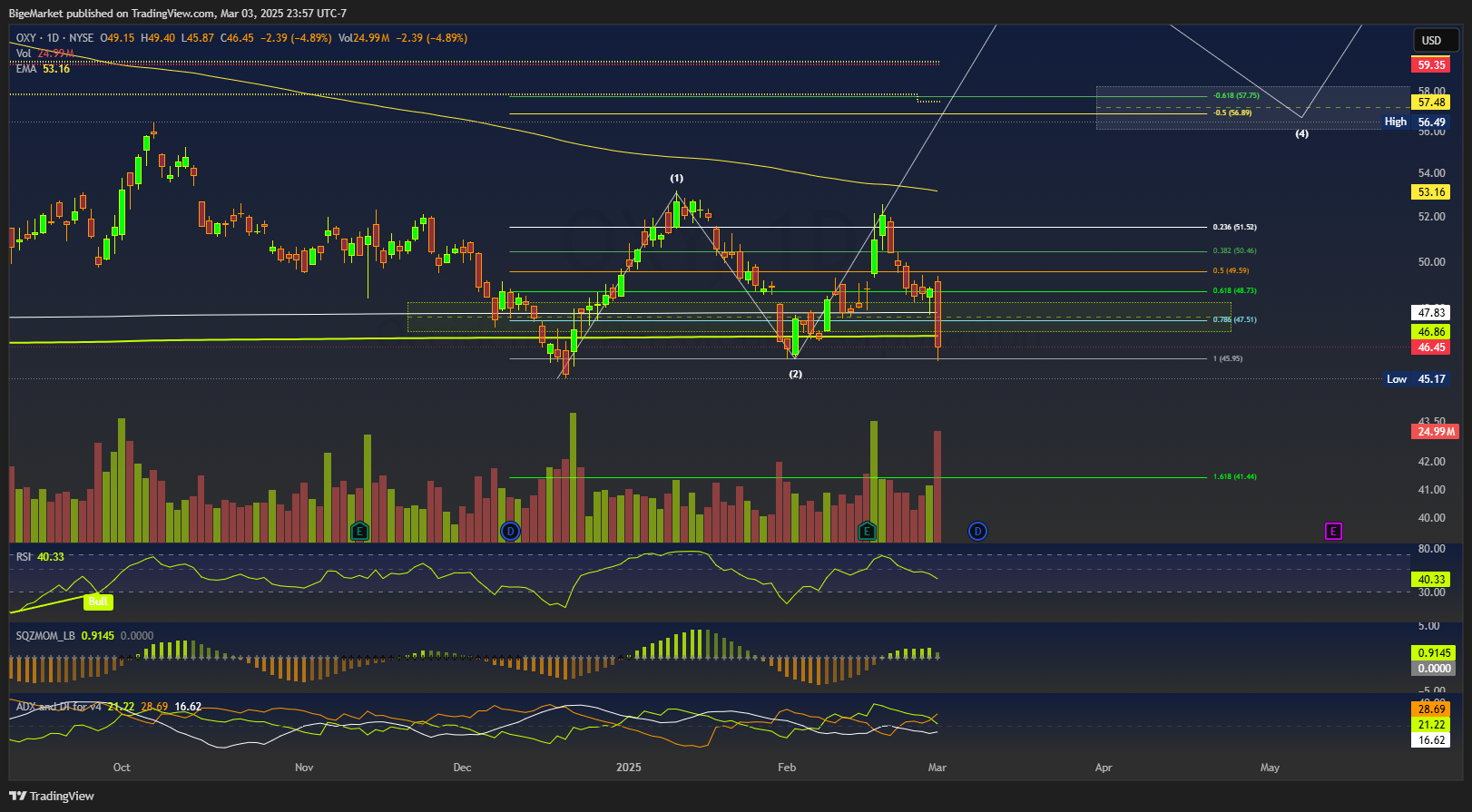
Task: Click the dividend D marker in December
Action: pos(510,531)
